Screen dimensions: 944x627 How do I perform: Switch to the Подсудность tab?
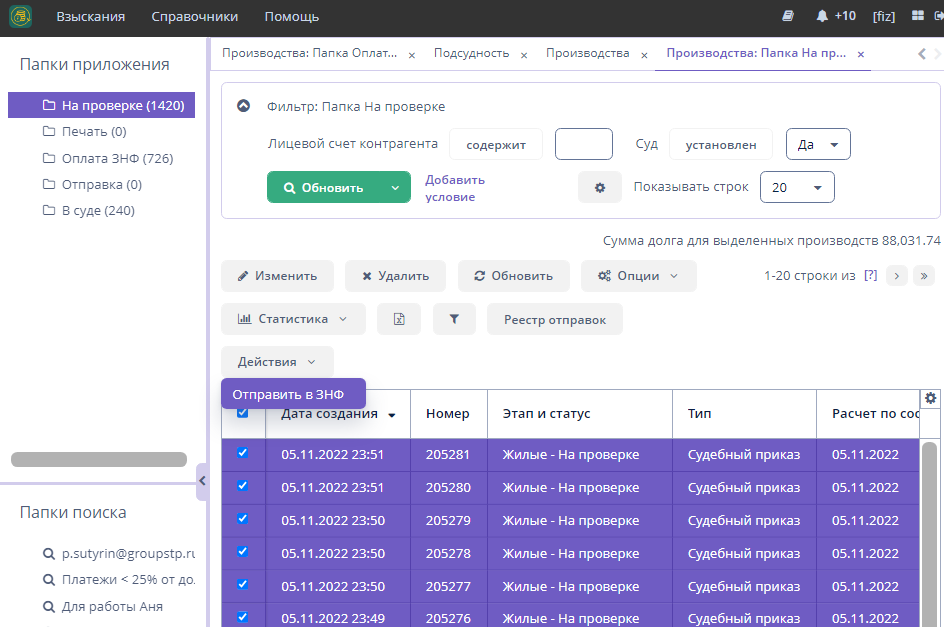[471, 53]
